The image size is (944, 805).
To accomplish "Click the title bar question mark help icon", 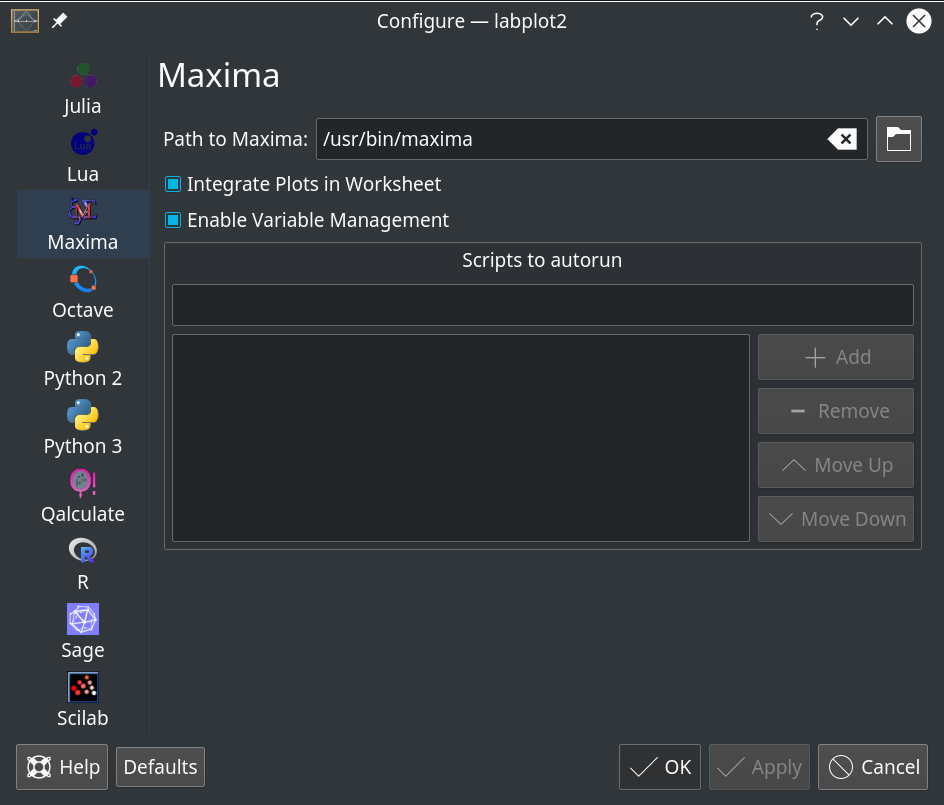I will (817, 21).
